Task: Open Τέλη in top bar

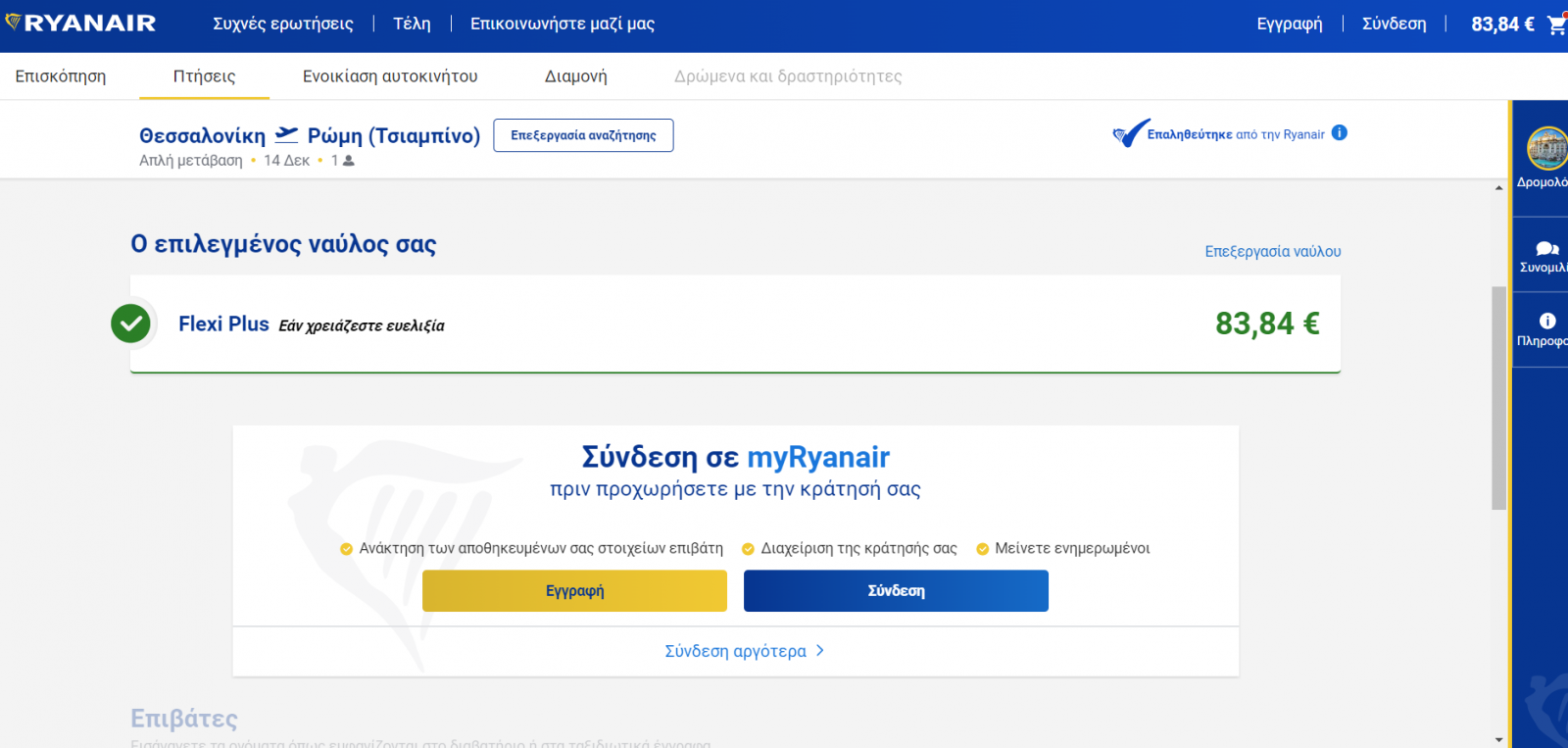Action: (412, 24)
